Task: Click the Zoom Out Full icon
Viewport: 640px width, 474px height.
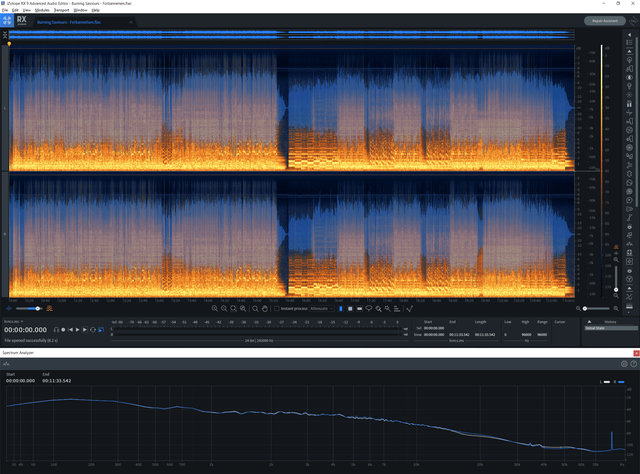Action: 243,309
